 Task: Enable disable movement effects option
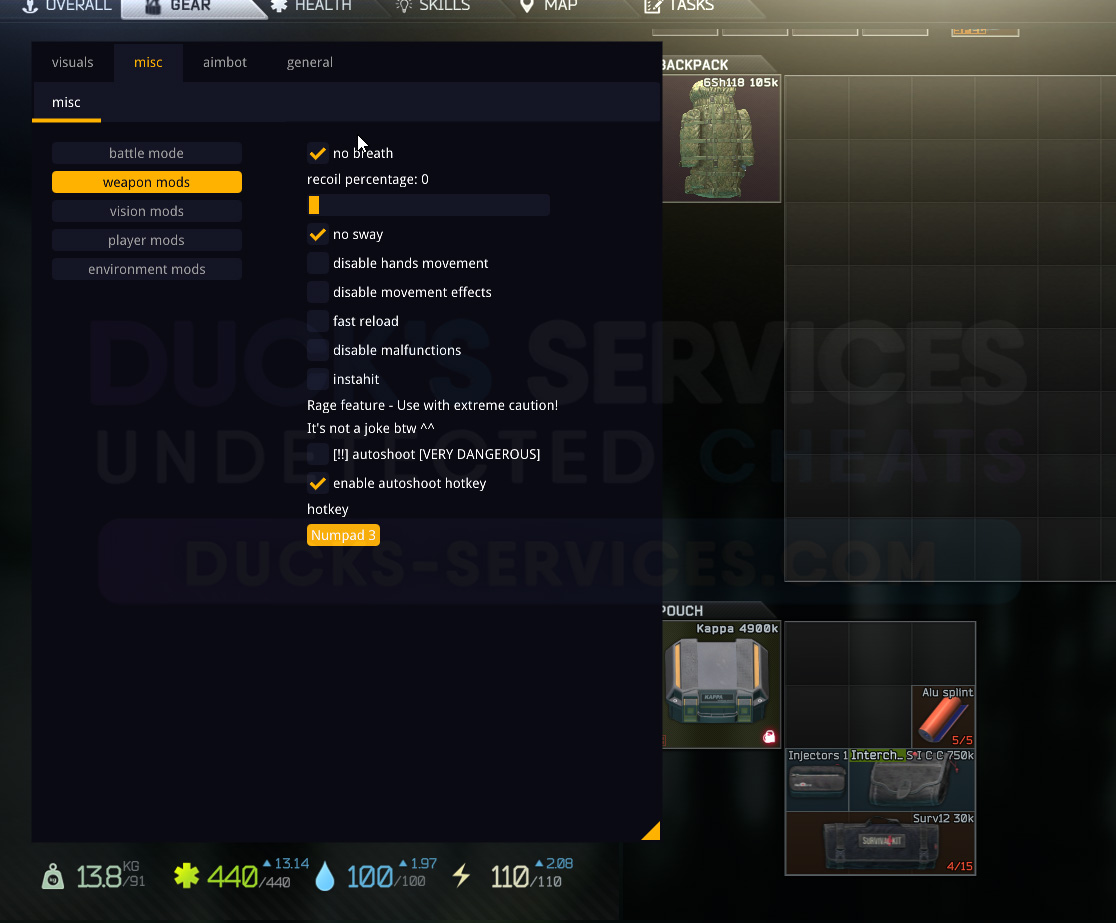pyautogui.click(x=317, y=292)
